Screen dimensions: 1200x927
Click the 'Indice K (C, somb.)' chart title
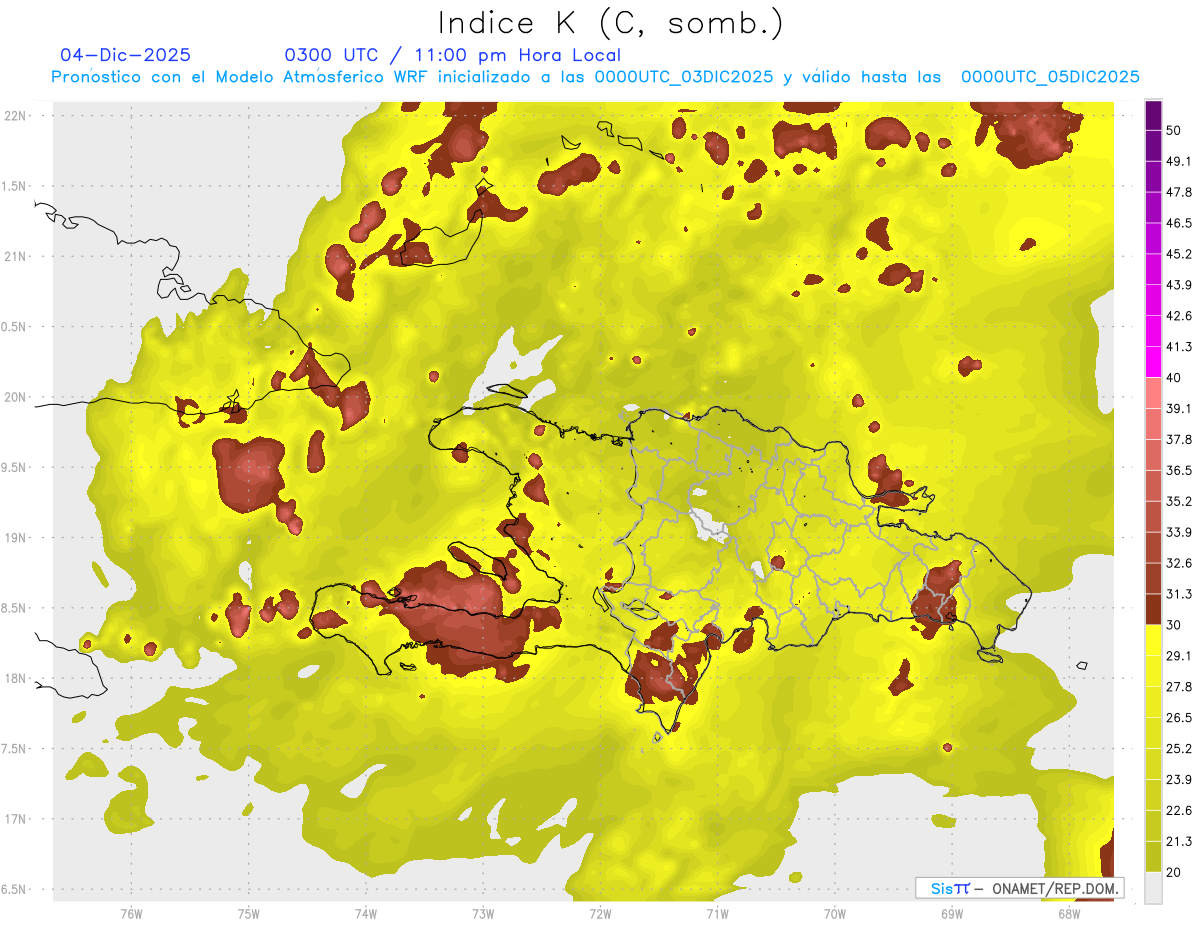[x=611, y=23]
